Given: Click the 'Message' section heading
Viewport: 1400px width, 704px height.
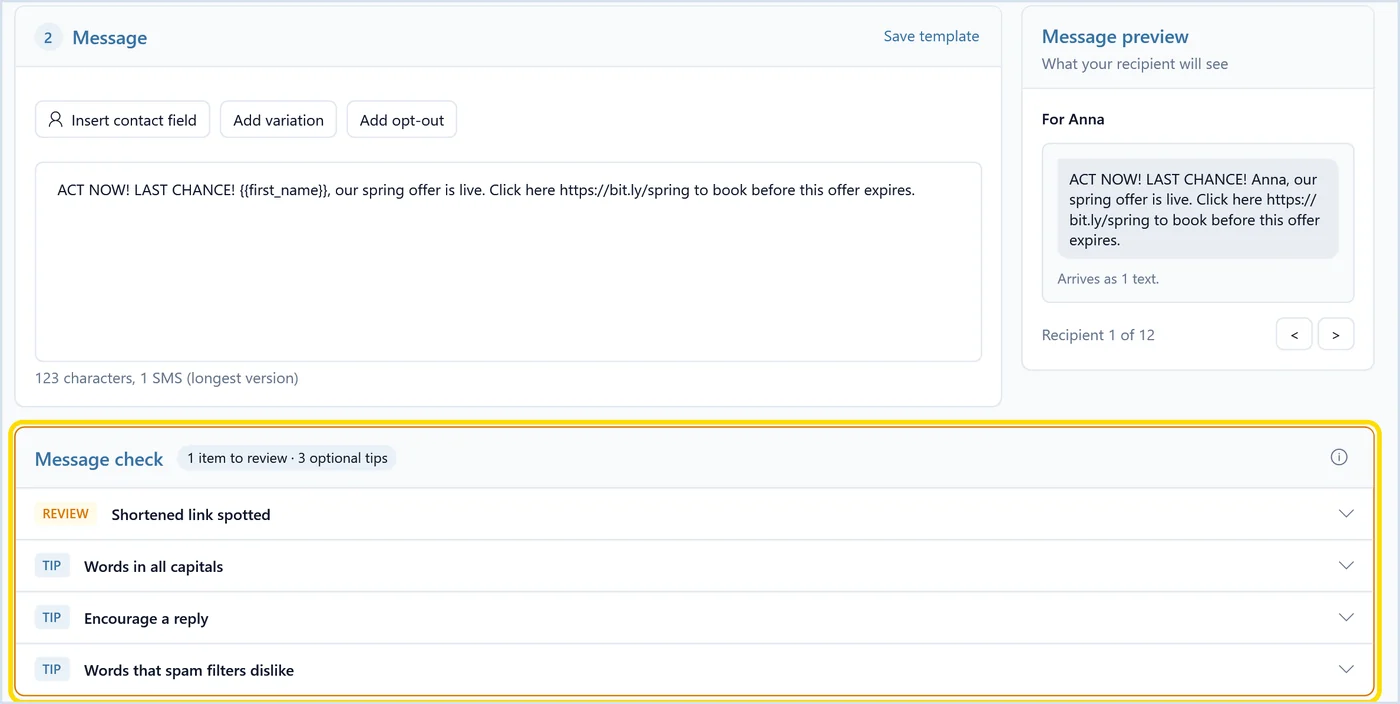Looking at the screenshot, I should [x=110, y=38].
